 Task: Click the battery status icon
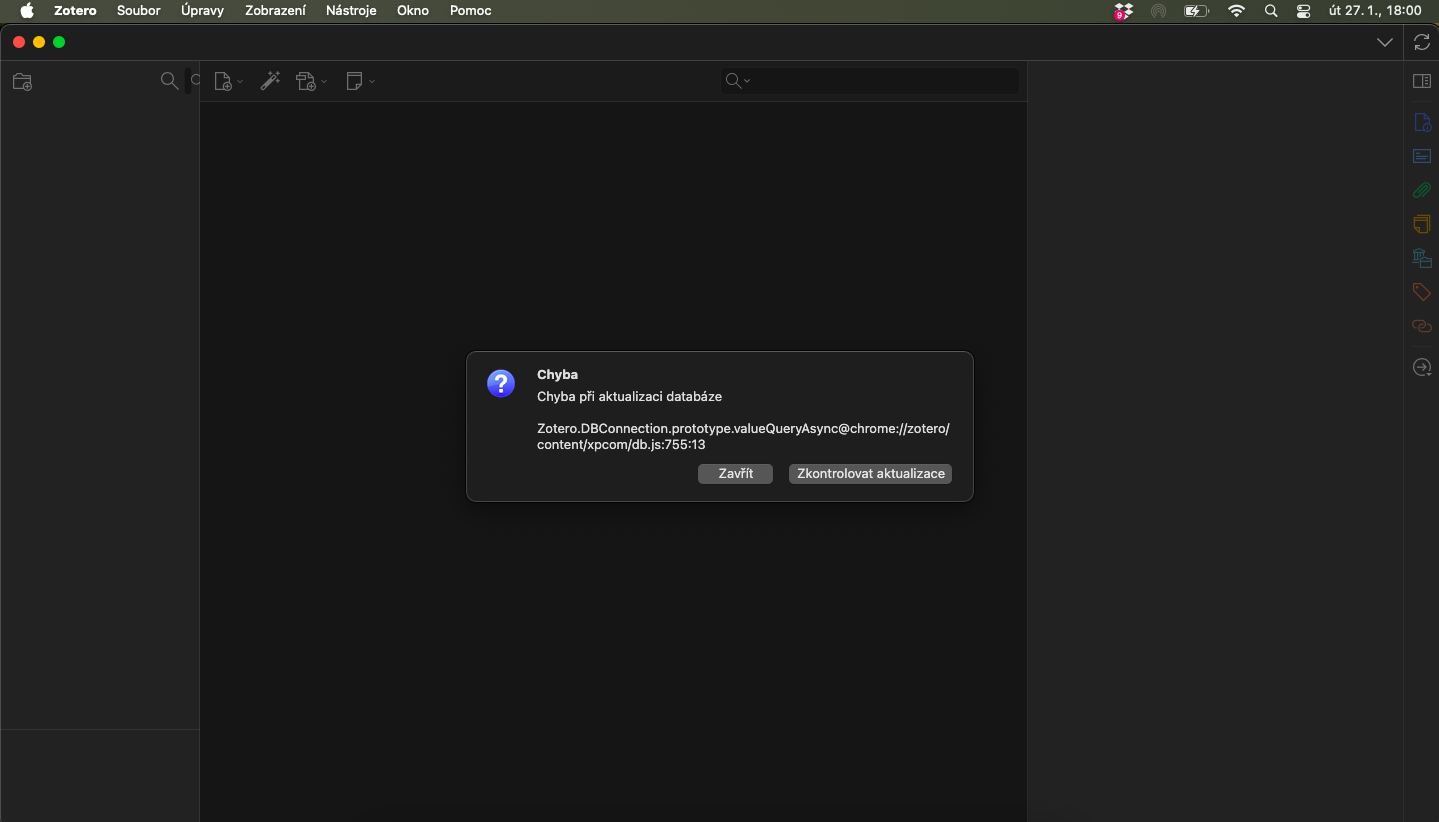(x=1196, y=11)
